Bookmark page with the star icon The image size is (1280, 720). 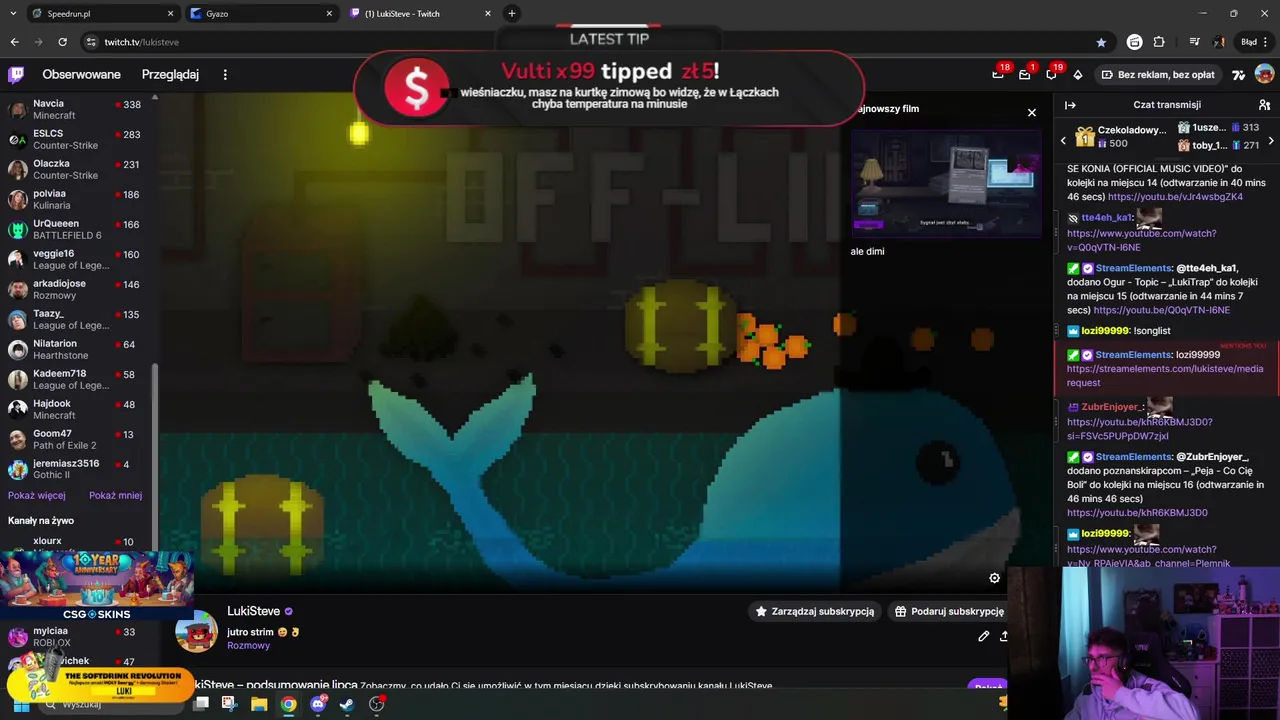pyautogui.click(x=1101, y=42)
